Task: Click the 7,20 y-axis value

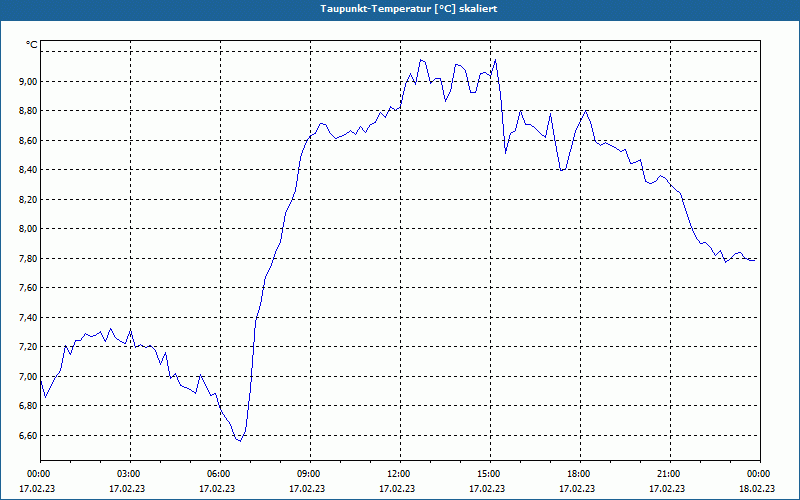Action: pos(29,347)
